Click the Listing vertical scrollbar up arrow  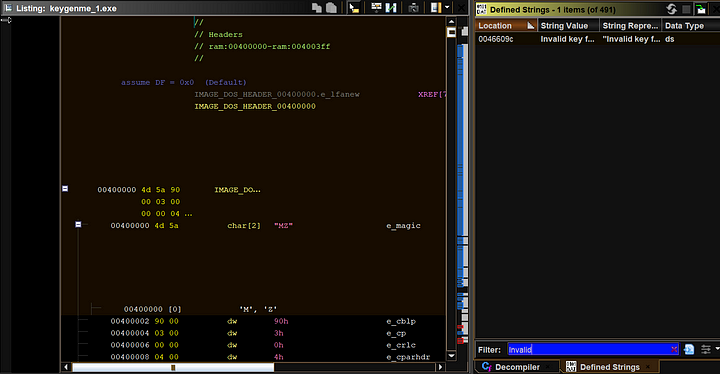pyautogui.click(x=451, y=22)
